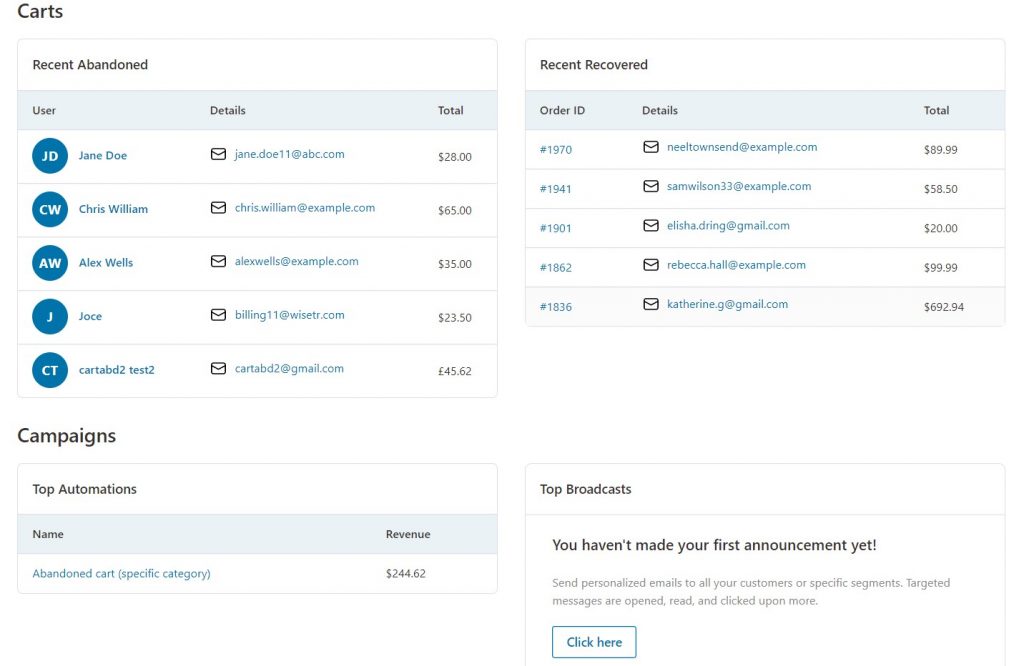Click email cartabd2@gmail.com

(x=289, y=368)
